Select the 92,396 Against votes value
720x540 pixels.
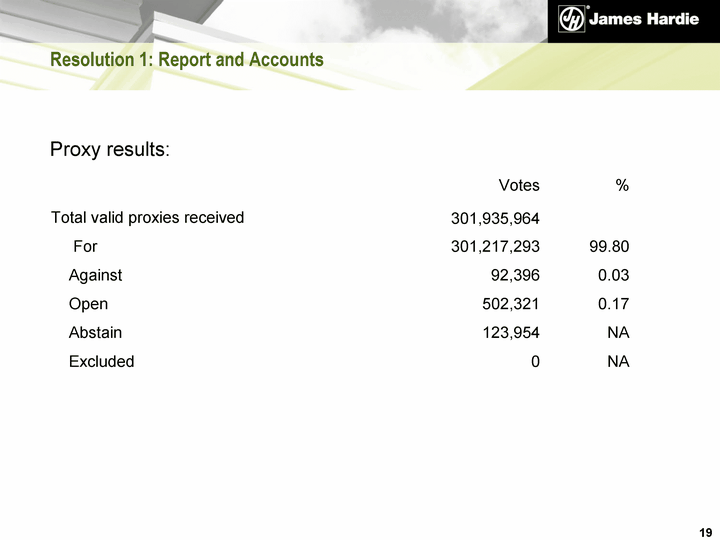511,275
